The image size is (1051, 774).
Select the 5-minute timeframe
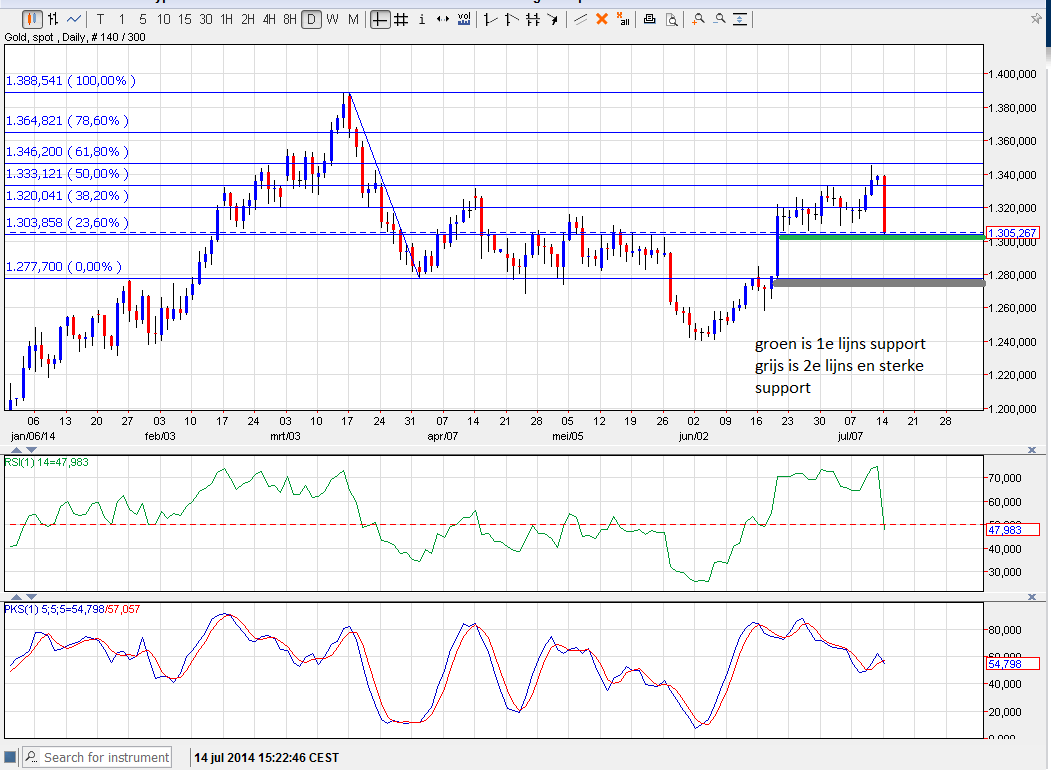pyautogui.click(x=142, y=19)
